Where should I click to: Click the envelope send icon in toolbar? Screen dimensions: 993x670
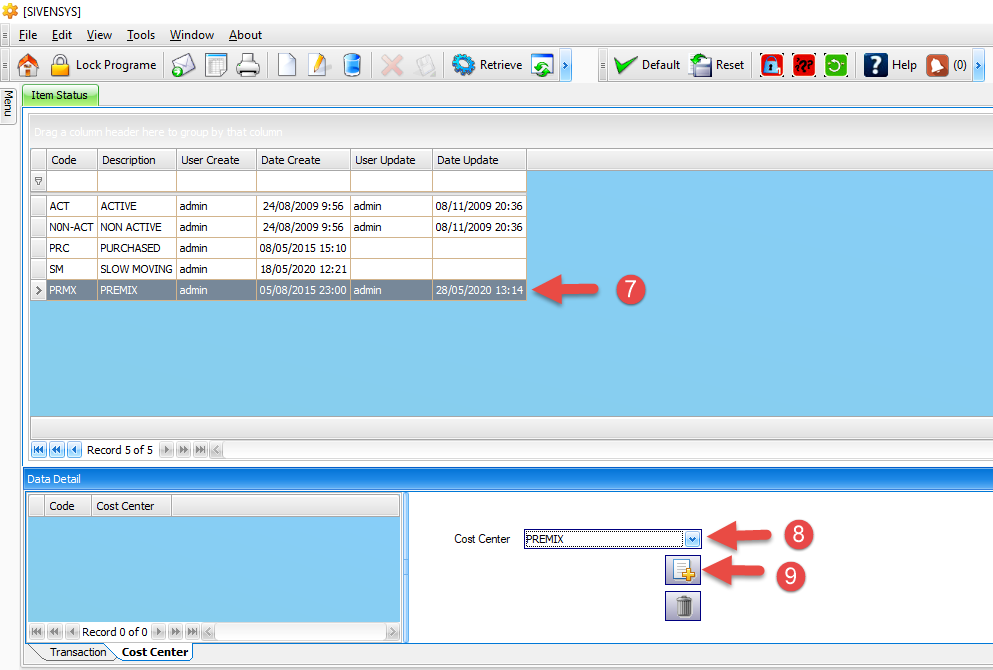tap(184, 65)
